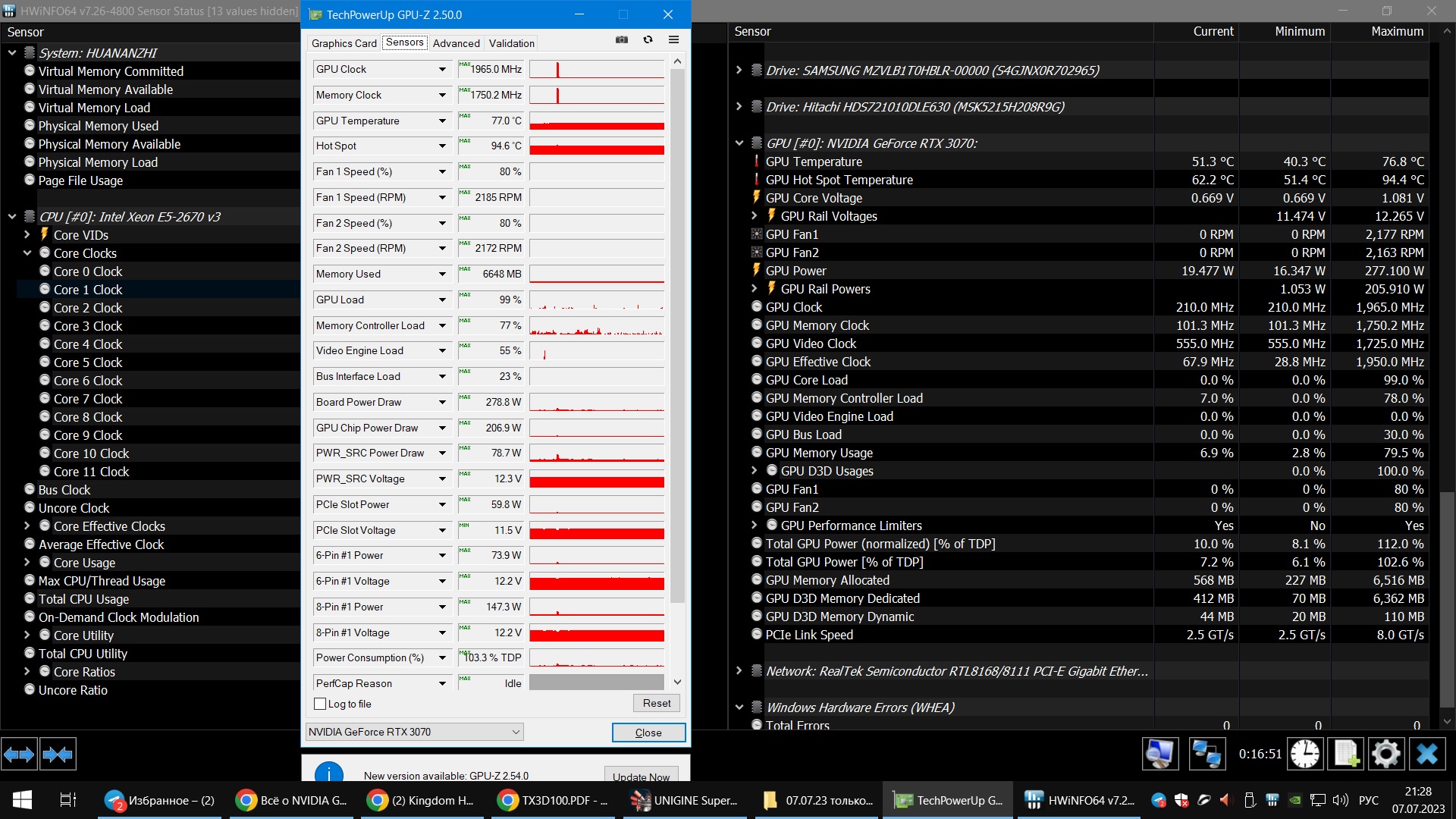Reset the HWiNFO clock timer icon

click(x=1305, y=754)
